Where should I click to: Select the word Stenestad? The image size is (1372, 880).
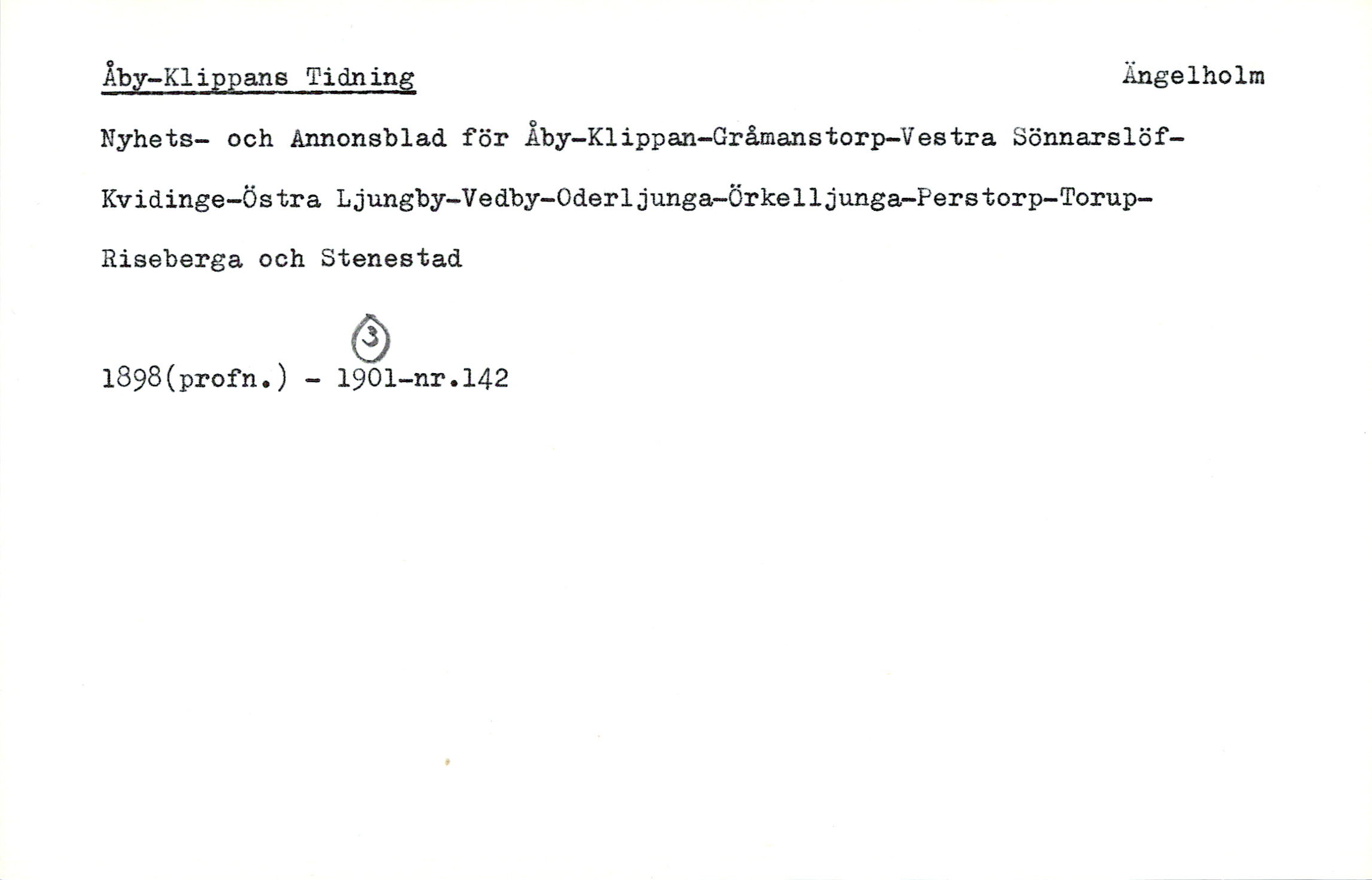(391, 258)
